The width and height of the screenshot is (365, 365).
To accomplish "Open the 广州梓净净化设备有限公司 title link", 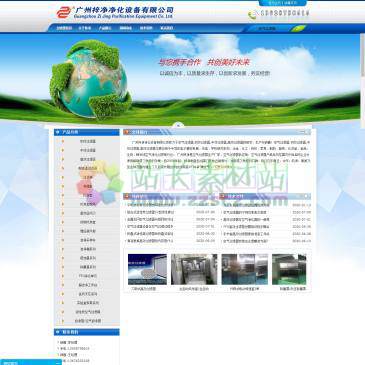I will (125, 10).
